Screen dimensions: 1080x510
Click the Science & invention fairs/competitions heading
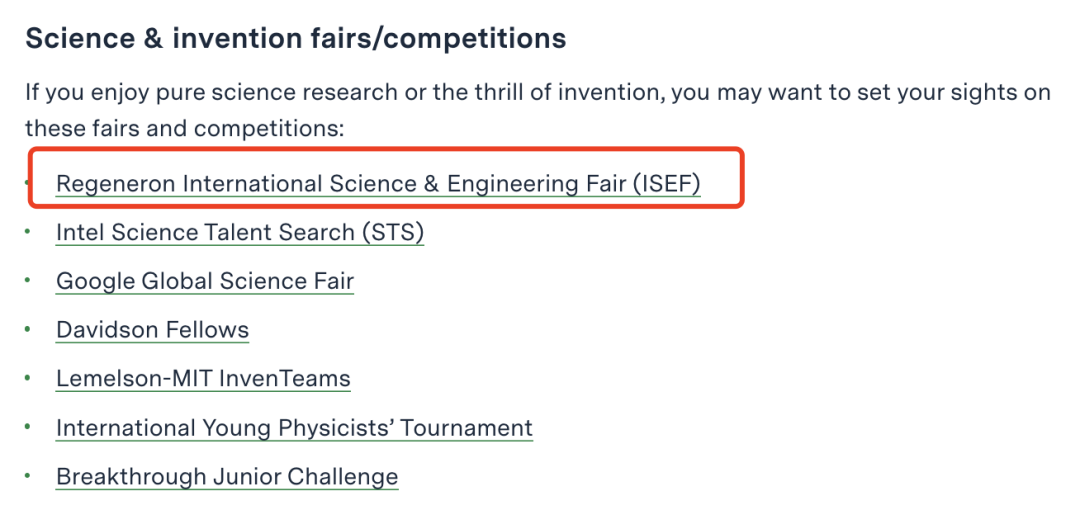click(x=295, y=39)
